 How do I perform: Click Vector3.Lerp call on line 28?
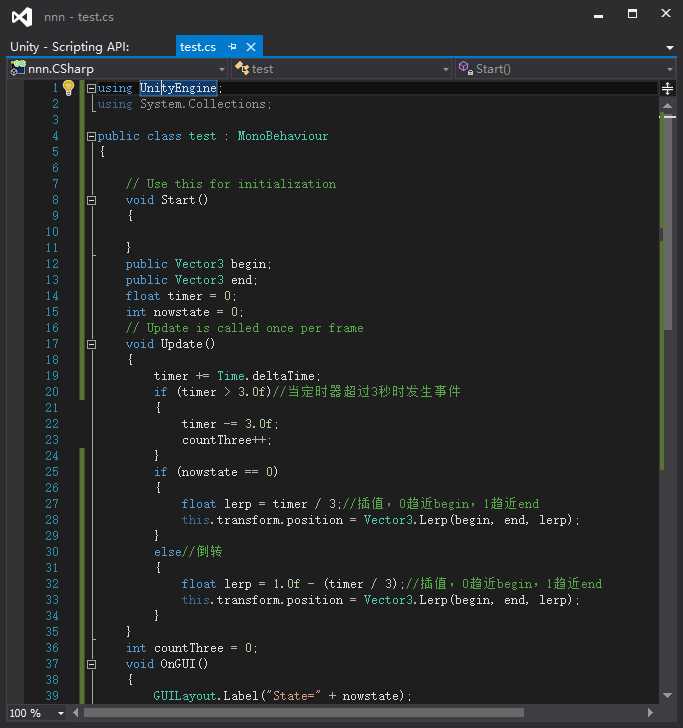(x=471, y=520)
